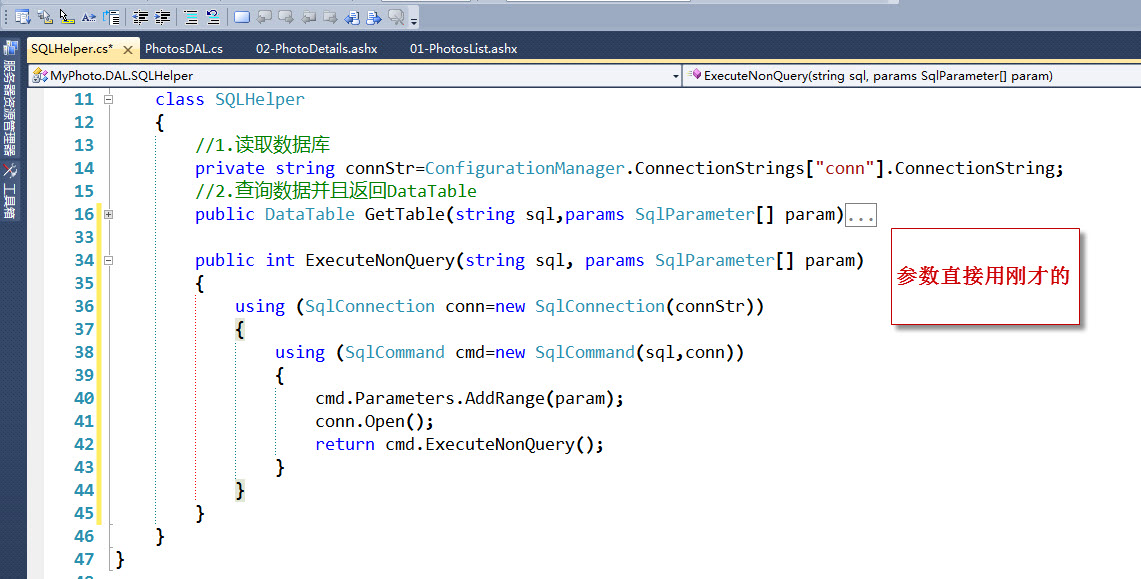Click the Display Parameter Info icon
The height and width of the screenshot is (579, 1141).
point(42,16)
